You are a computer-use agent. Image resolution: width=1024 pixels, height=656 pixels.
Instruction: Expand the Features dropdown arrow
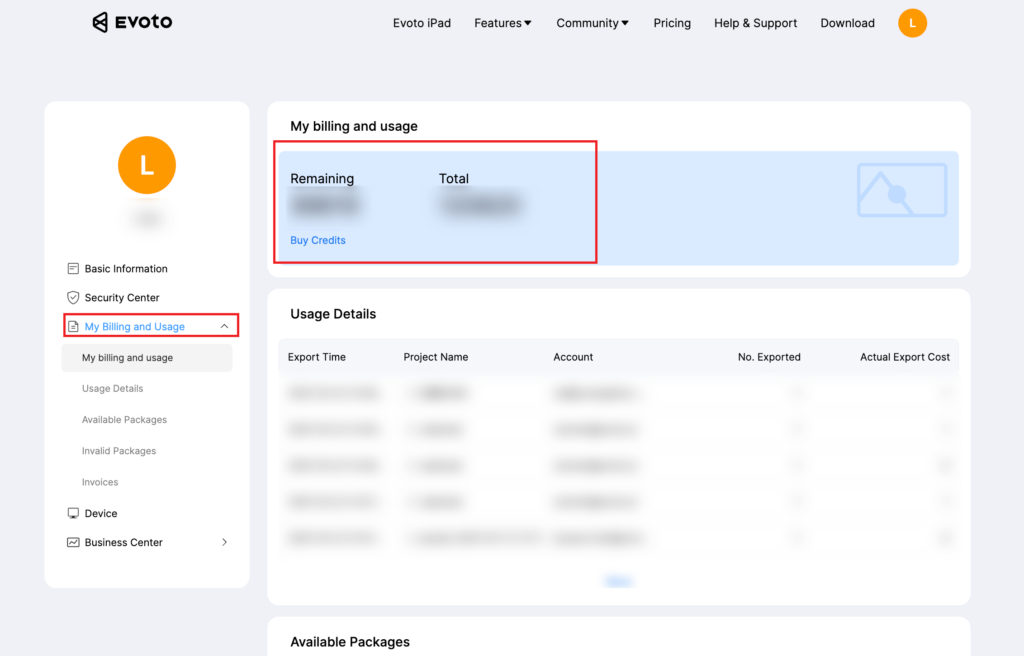click(x=528, y=23)
